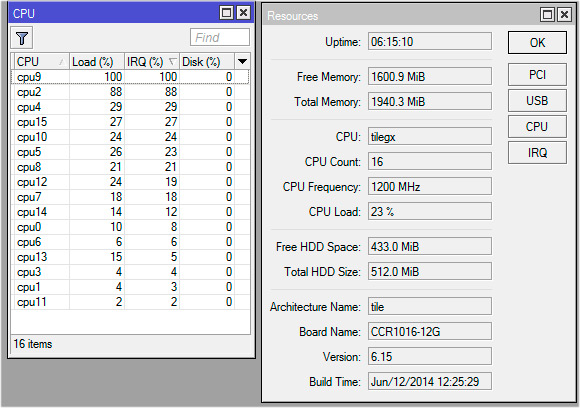Viewport: 580px width, 408px height.
Task: Open the USB devices button
Action: (x=537, y=101)
